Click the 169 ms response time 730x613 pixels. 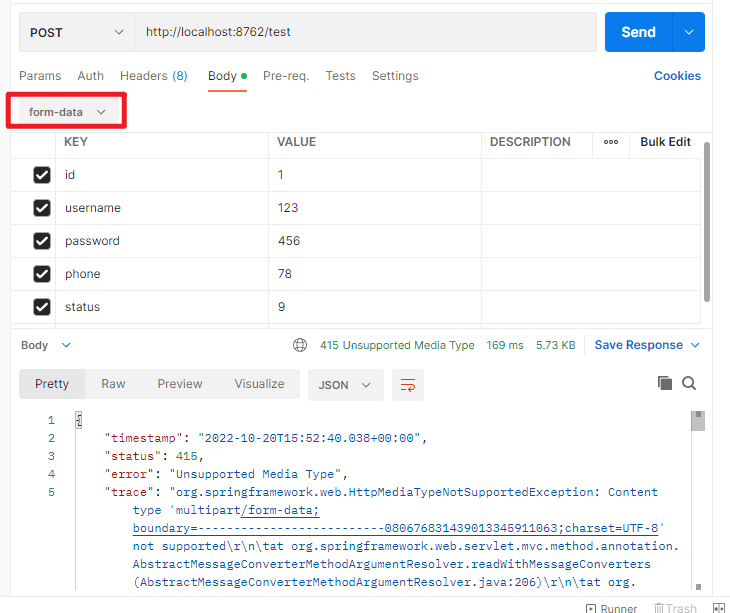pos(505,345)
